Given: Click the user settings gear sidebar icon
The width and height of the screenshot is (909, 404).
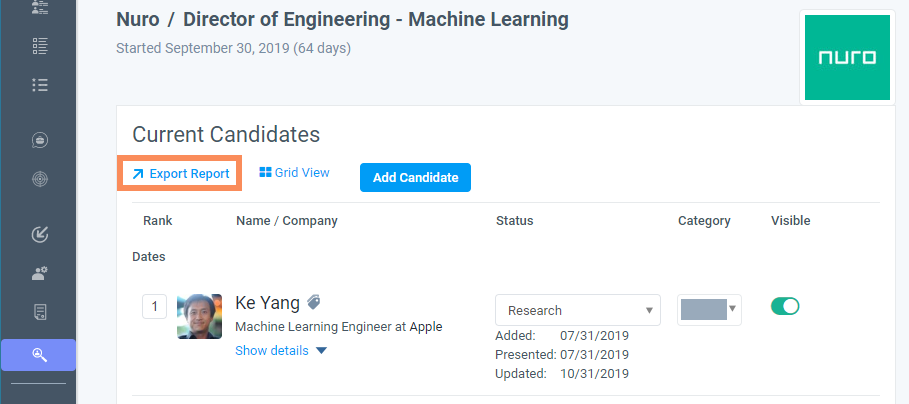Looking at the screenshot, I should (40, 272).
